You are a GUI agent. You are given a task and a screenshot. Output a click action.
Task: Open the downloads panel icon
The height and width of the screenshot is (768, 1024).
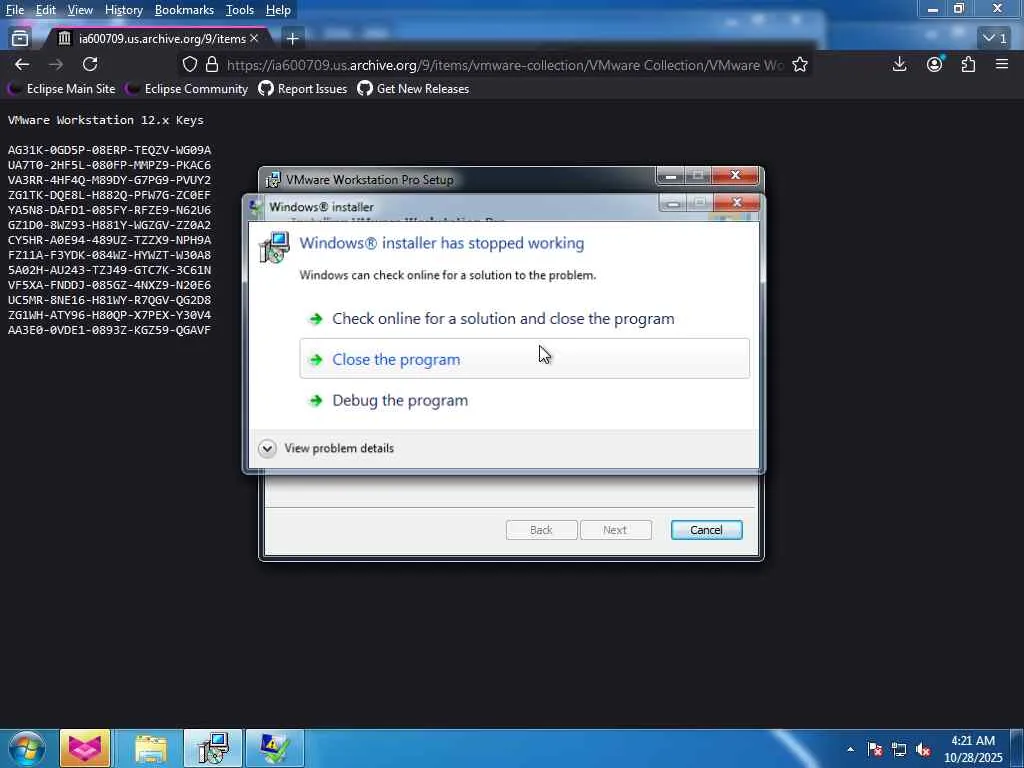pyautogui.click(x=899, y=64)
